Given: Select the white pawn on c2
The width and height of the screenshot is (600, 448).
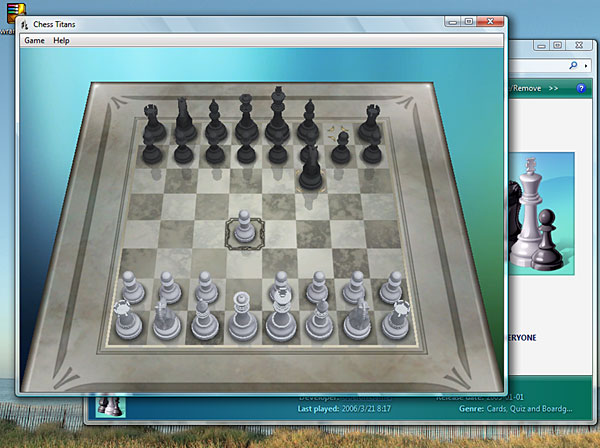Looking at the screenshot, I should [x=207, y=287].
